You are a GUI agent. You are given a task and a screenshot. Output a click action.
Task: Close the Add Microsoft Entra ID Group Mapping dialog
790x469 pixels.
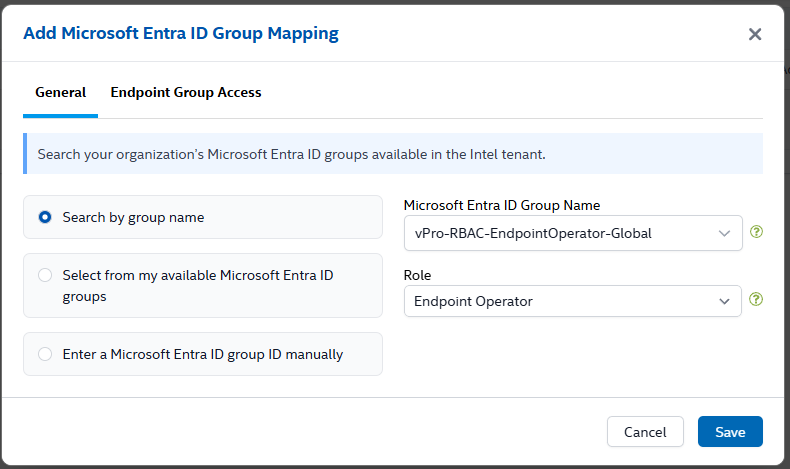pyautogui.click(x=755, y=34)
